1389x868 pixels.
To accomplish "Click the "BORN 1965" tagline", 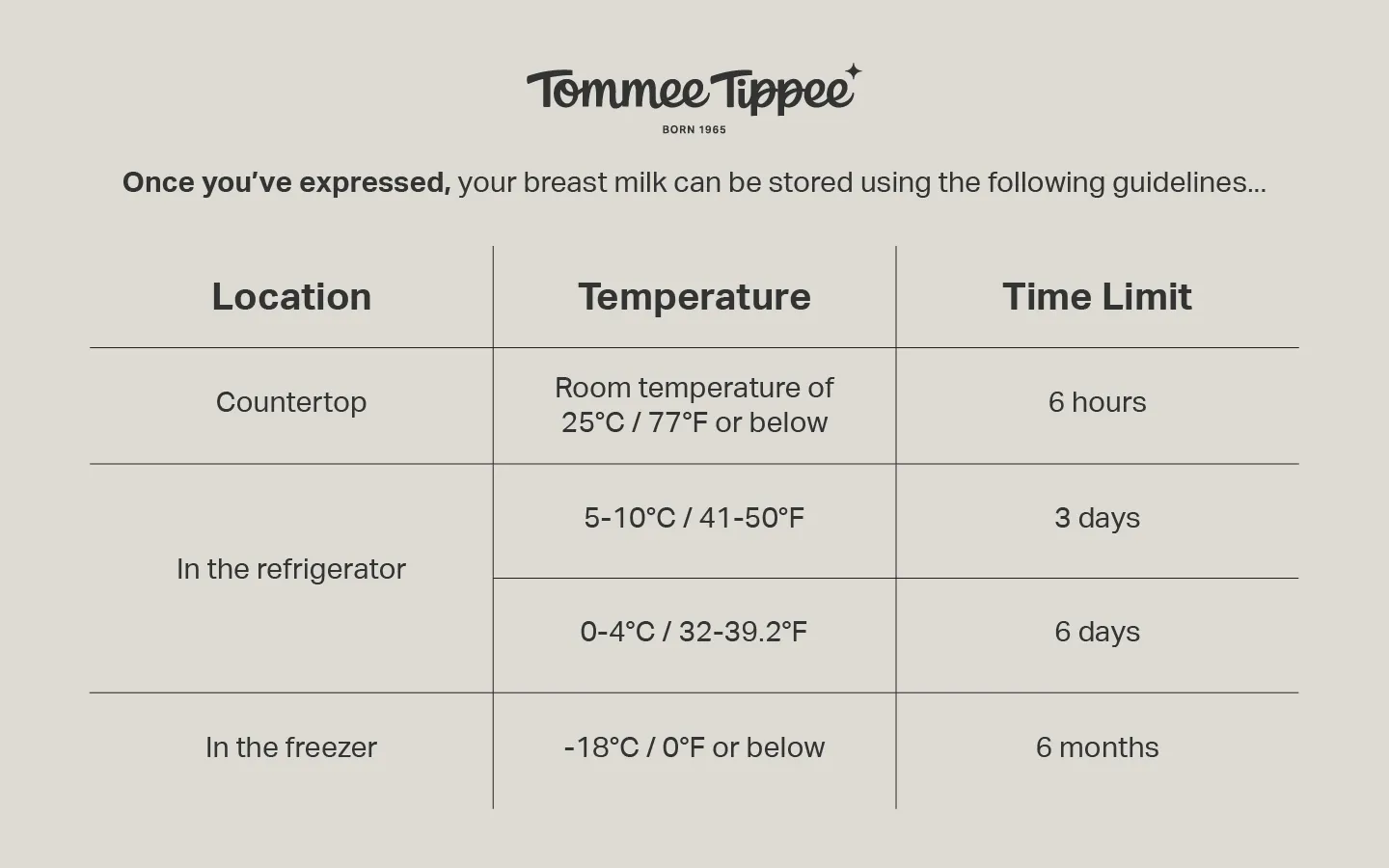I will point(694,129).
